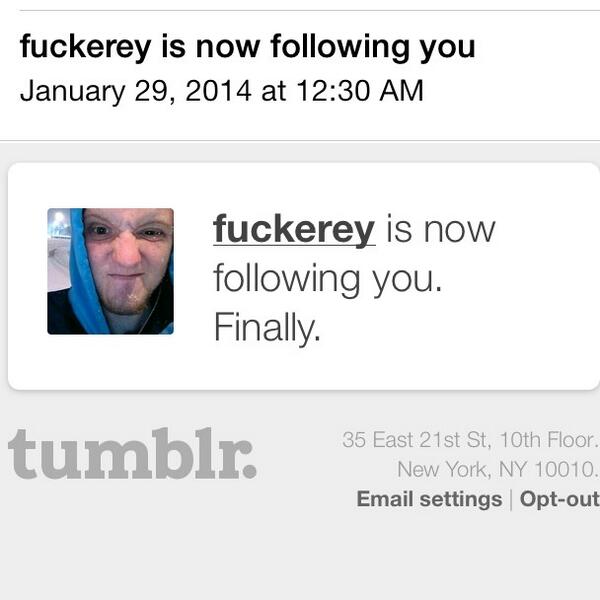Open the Email settings link

pos(429,499)
